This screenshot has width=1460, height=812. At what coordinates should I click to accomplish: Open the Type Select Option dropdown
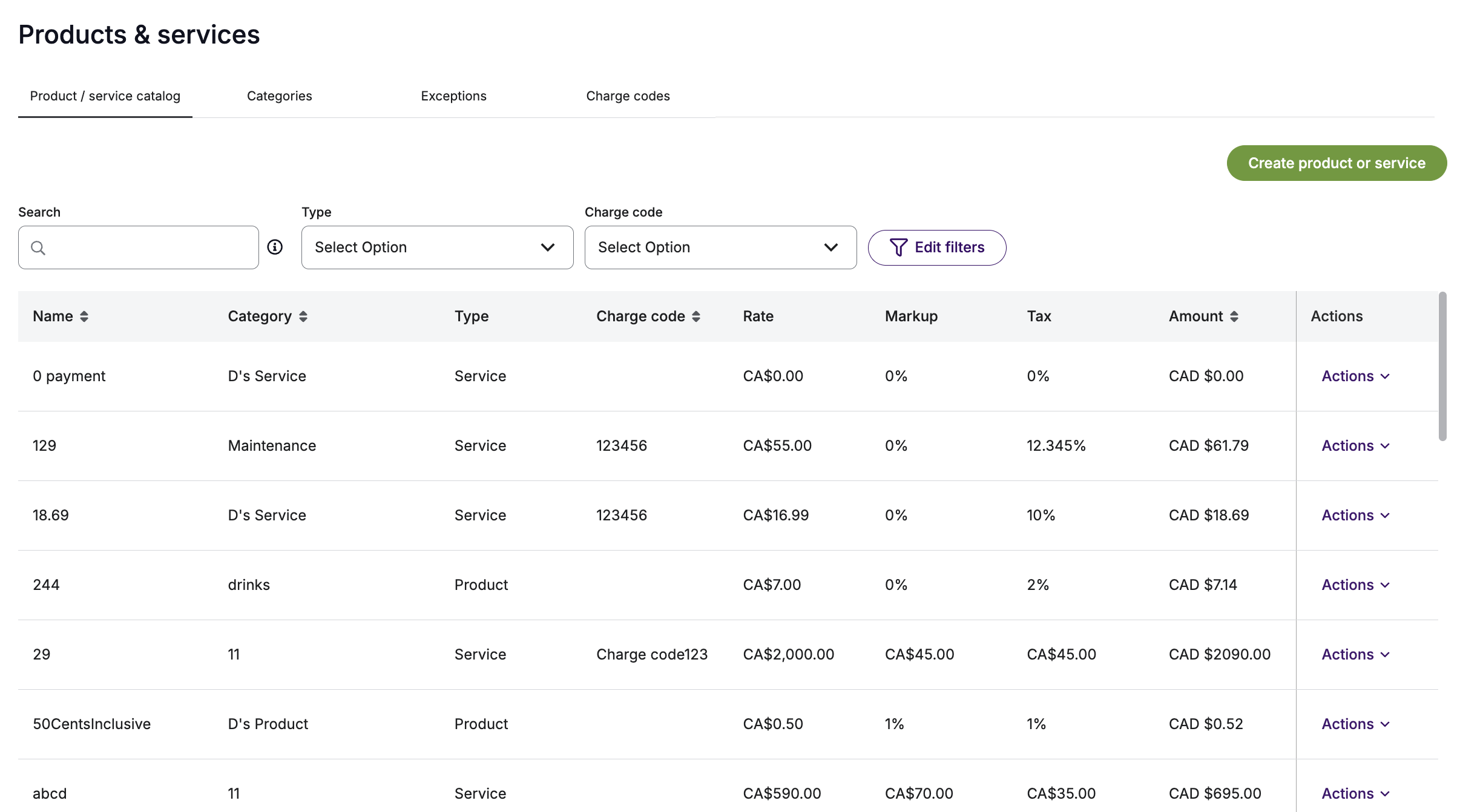pos(437,247)
